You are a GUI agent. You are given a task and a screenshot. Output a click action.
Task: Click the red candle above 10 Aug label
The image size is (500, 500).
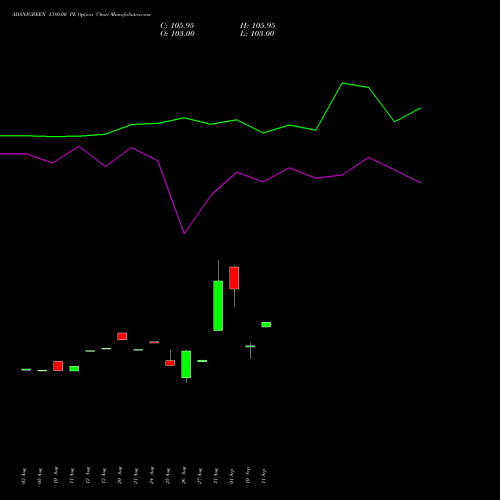[x=58, y=366]
